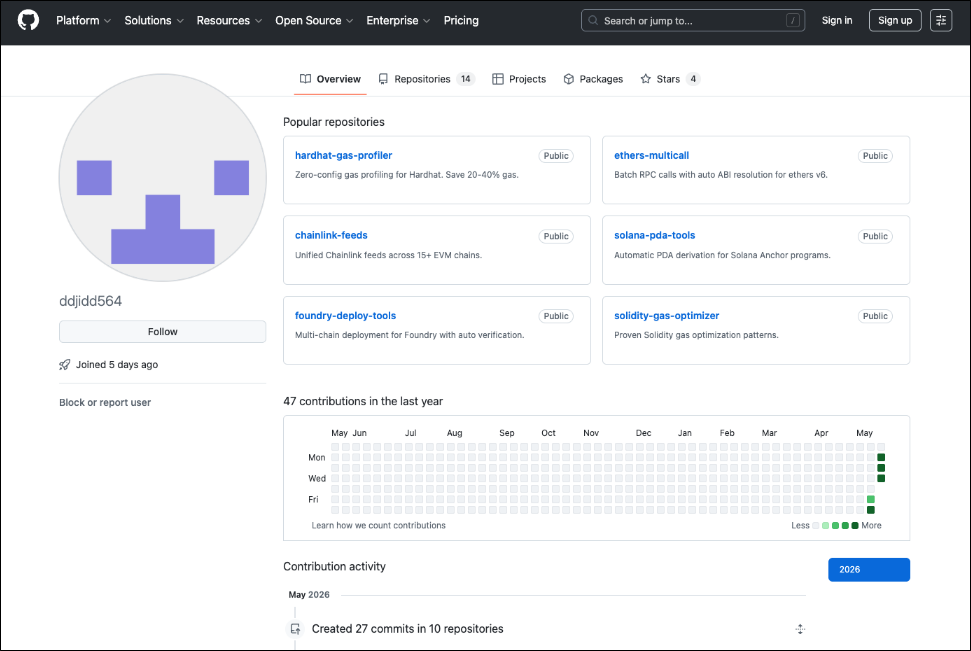Click the search magnifier icon
971x651 pixels.
593,20
